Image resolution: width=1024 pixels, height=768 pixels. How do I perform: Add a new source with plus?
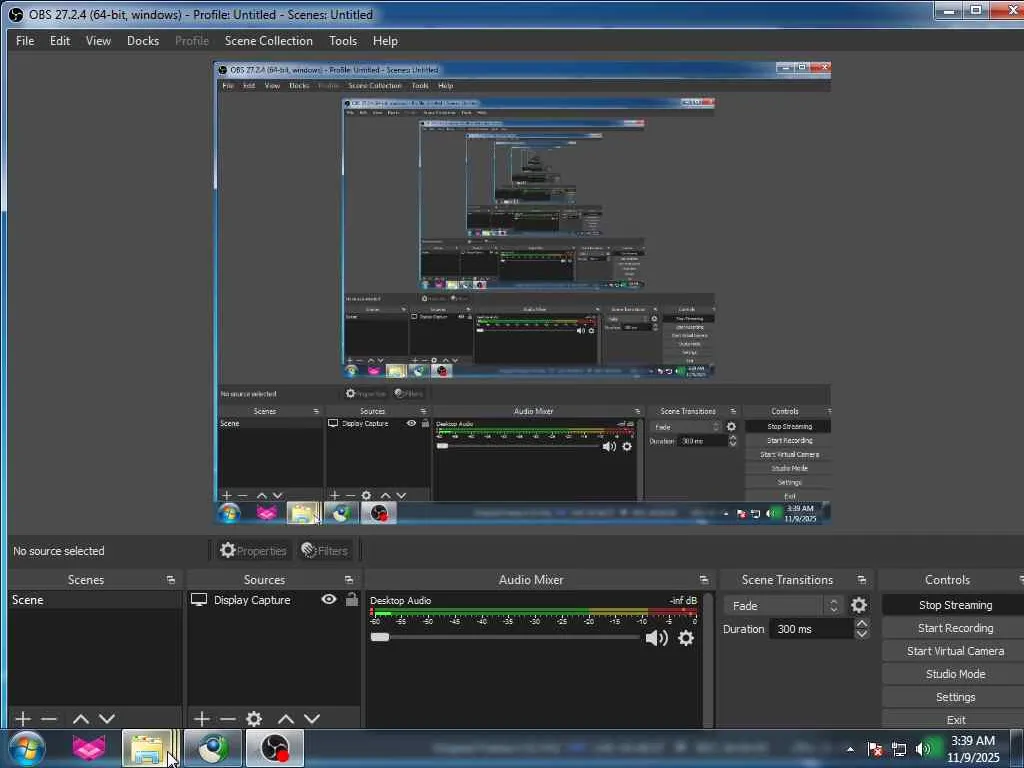tap(202, 719)
